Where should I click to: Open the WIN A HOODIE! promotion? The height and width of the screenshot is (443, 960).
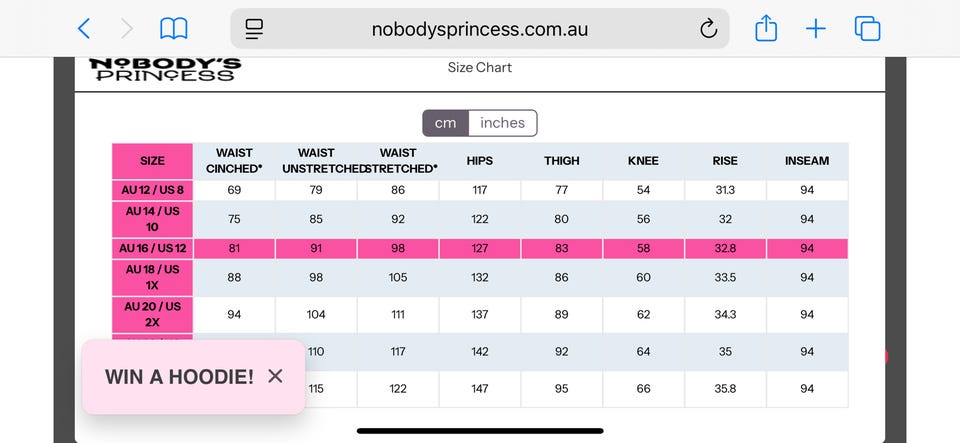(179, 377)
